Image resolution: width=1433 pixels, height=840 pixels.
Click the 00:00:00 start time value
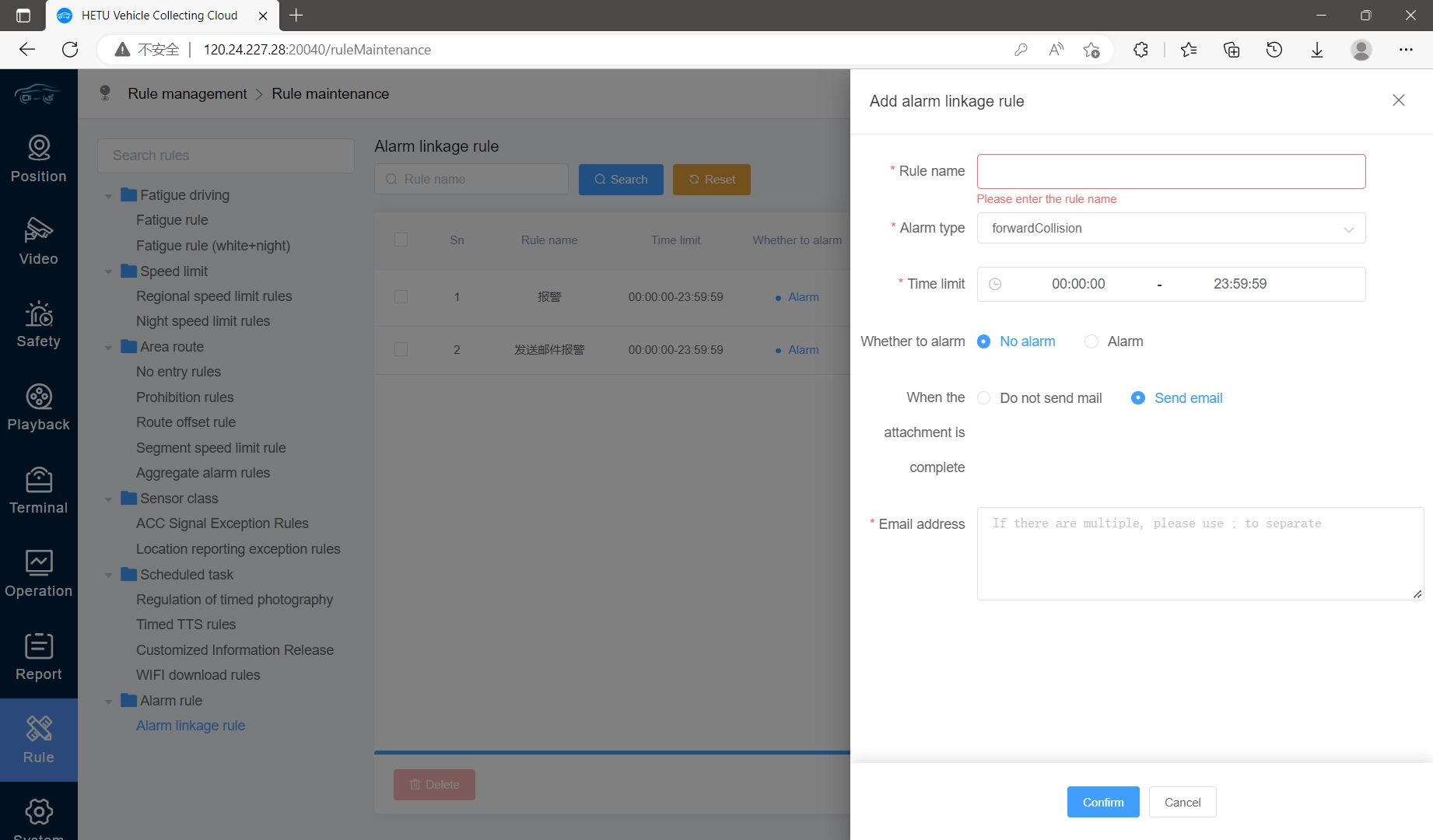(x=1078, y=284)
